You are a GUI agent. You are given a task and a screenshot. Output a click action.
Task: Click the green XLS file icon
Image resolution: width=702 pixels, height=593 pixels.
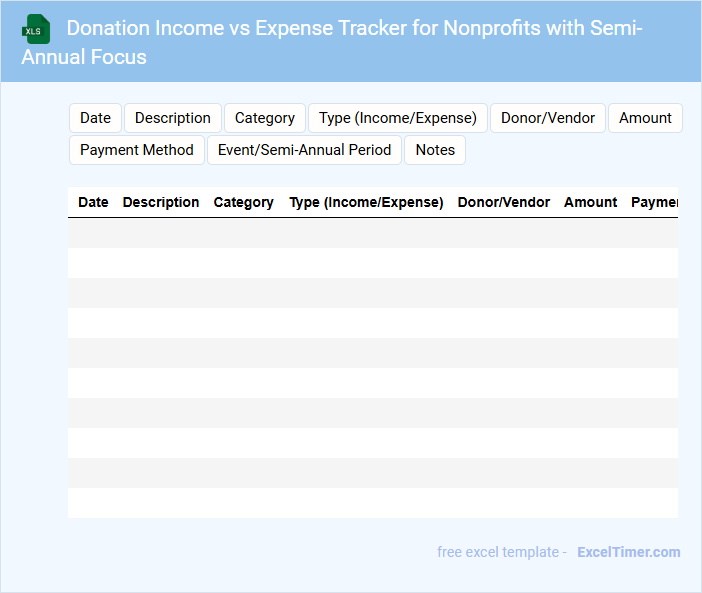[37, 29]
